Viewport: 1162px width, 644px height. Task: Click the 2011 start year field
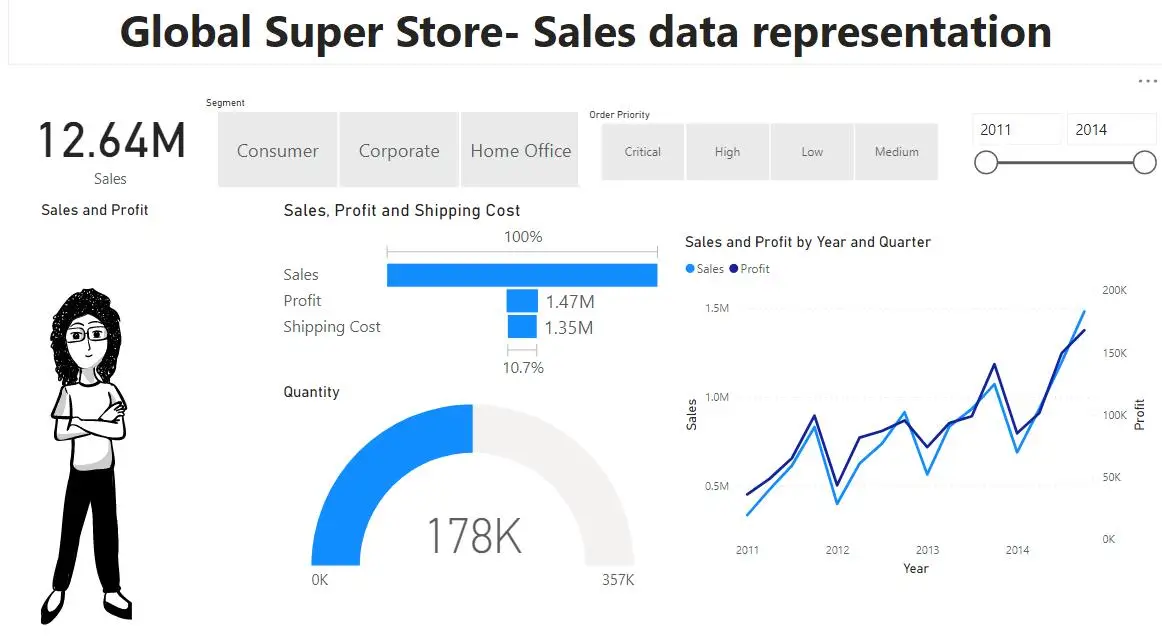click(1017, 129)
